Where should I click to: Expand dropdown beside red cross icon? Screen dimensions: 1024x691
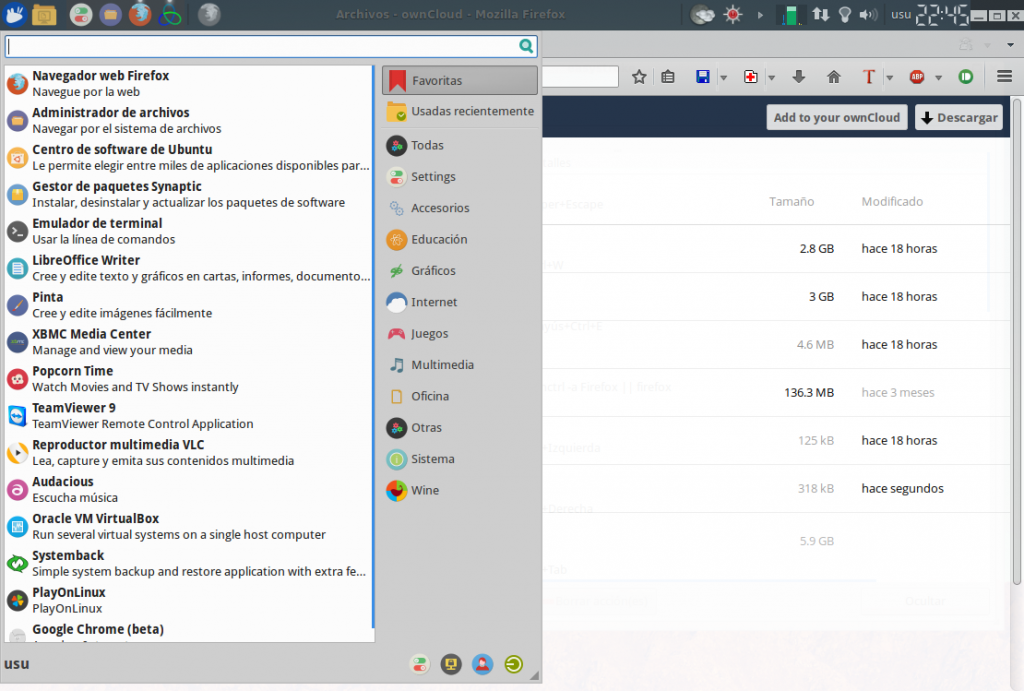tap(771, 78)
